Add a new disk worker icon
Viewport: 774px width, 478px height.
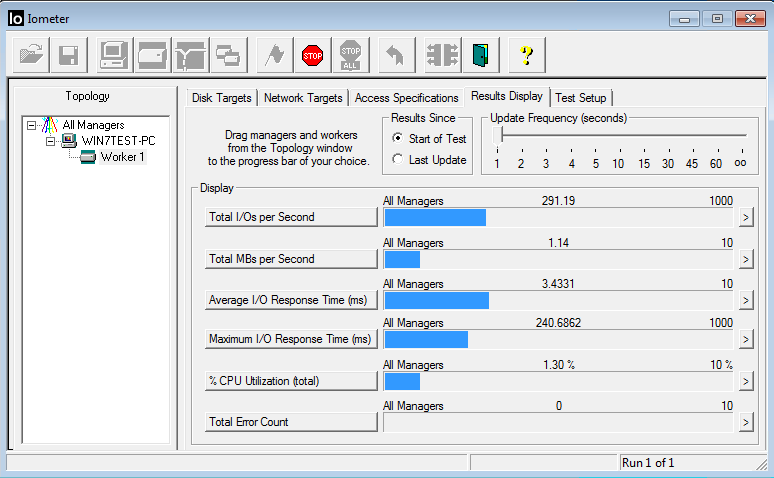[153, 55]
